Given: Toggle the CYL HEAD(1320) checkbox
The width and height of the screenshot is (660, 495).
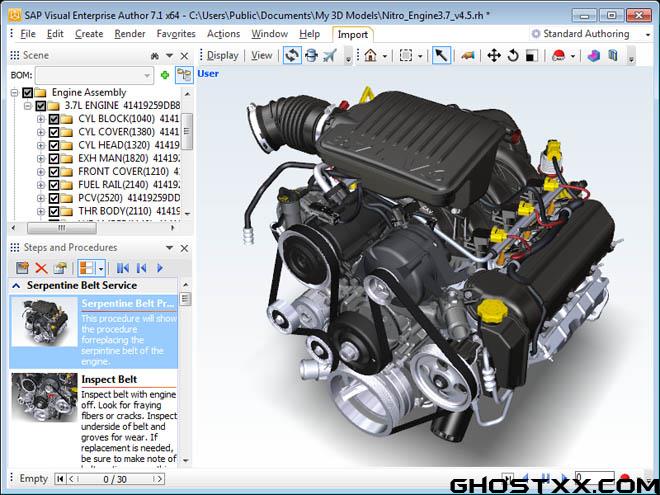Looking at the screenshot, I should [x=54, y=145].
